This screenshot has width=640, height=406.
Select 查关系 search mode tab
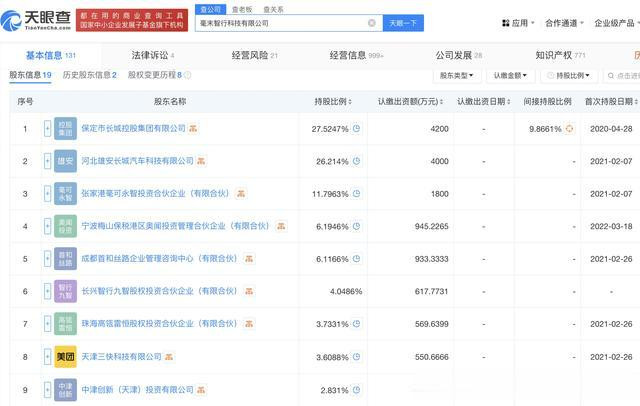click(x=273, y=9)
